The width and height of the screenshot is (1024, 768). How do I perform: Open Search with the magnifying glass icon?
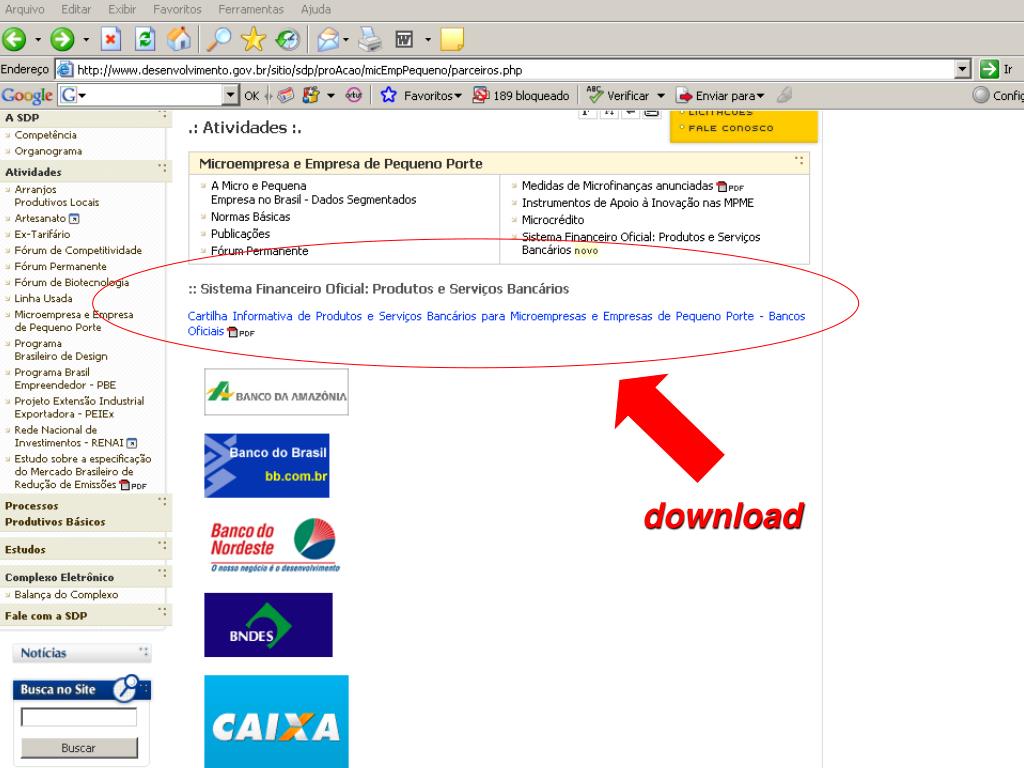pos(219,39)
